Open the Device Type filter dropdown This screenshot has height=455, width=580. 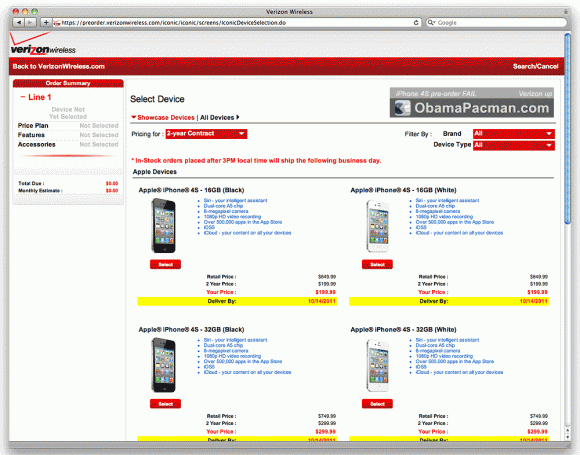(513, 145)
